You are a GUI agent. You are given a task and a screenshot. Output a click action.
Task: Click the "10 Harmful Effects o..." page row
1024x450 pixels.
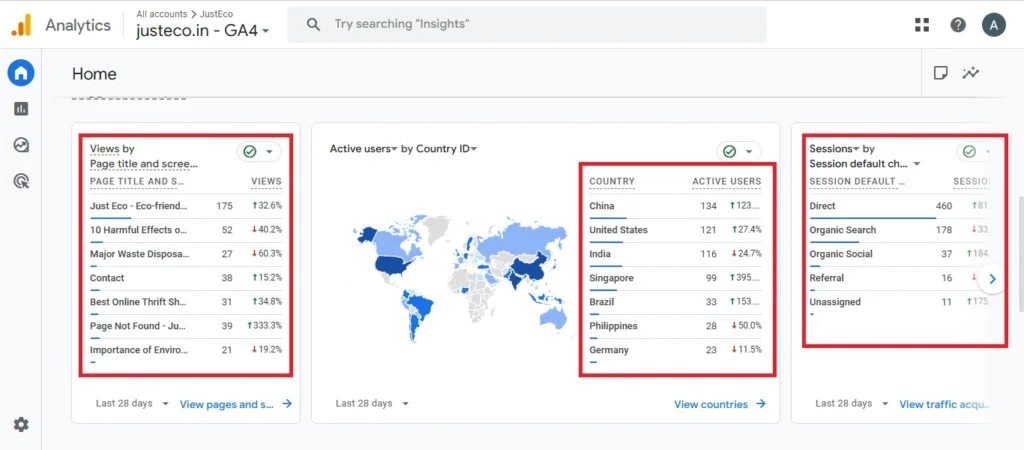point(185,230)
